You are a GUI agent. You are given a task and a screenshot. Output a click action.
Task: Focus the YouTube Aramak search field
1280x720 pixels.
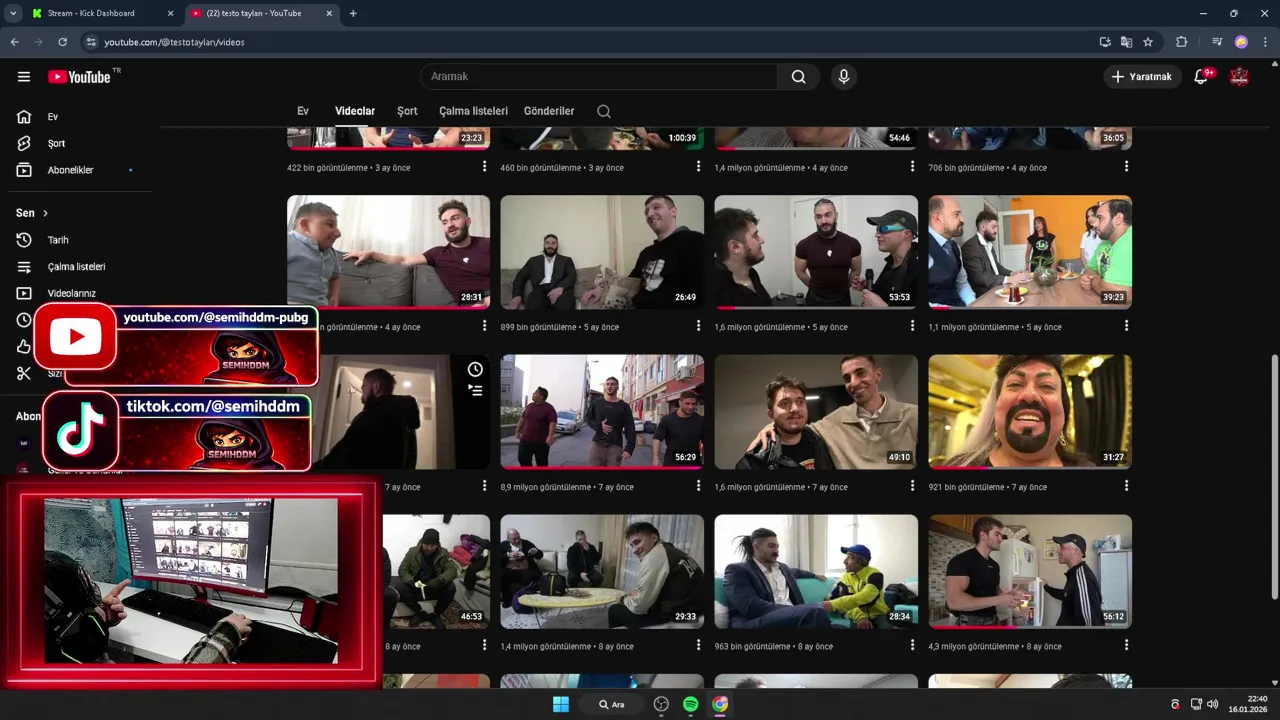[598, 77]
